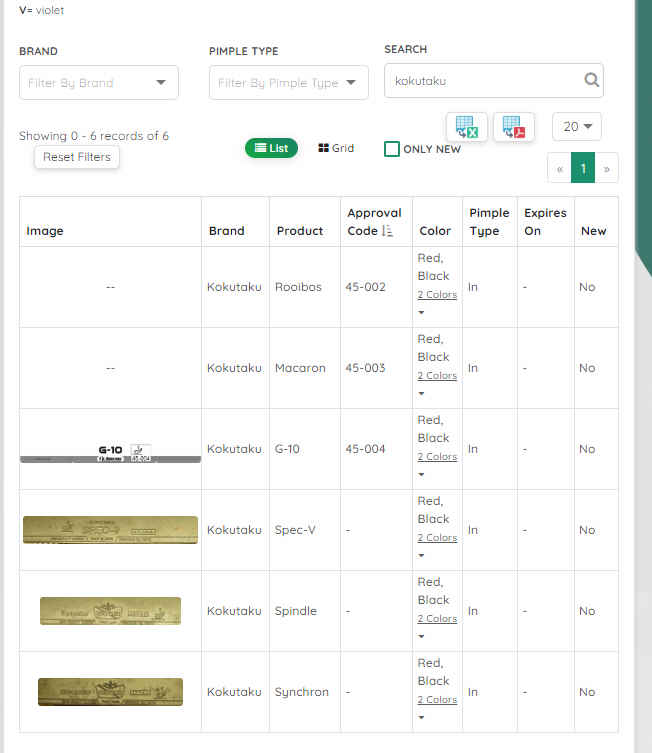Open 2 Colors link for Spec-V

tap(437, 537)
